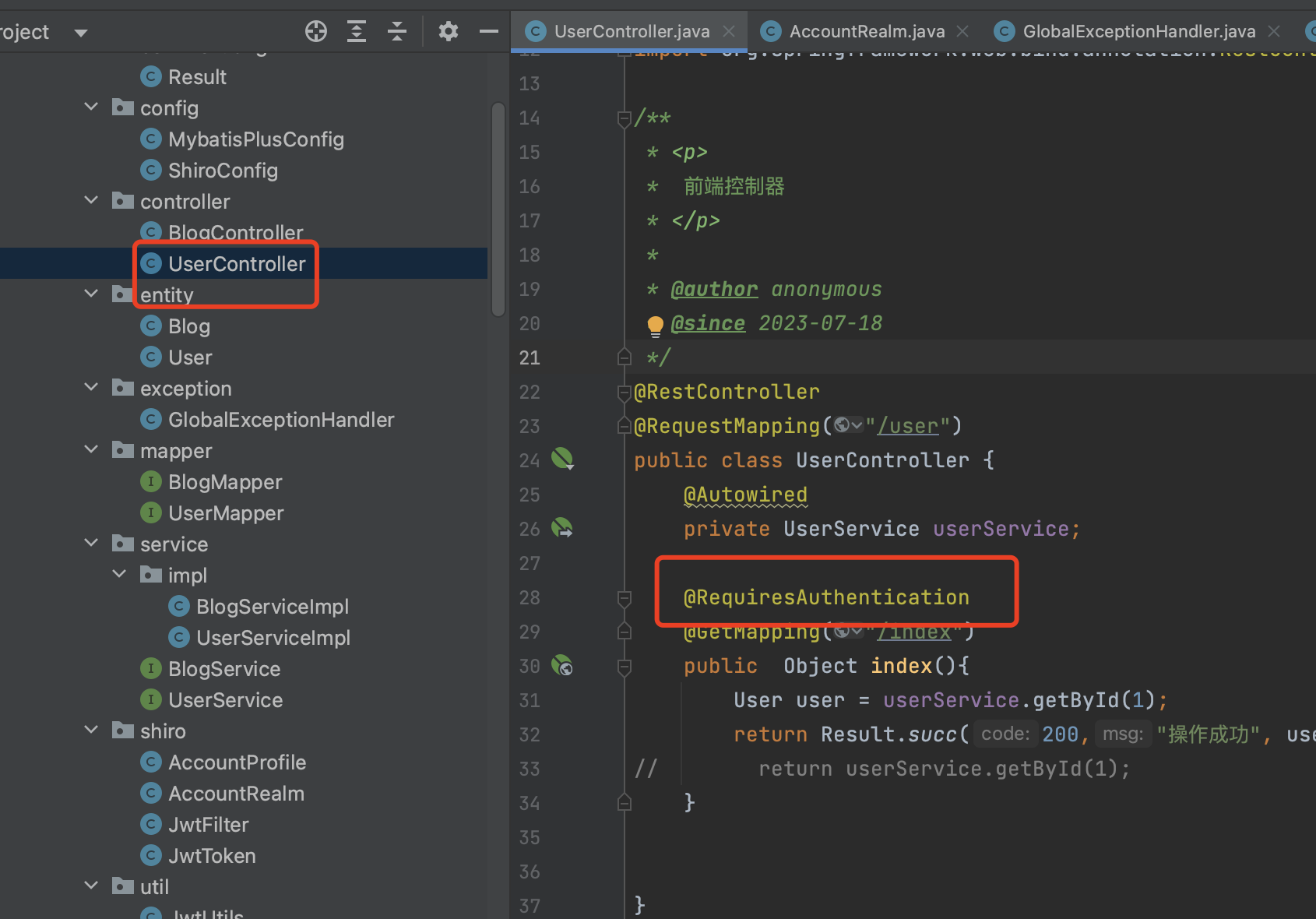Open Project panel settings gear

(449, 31)
